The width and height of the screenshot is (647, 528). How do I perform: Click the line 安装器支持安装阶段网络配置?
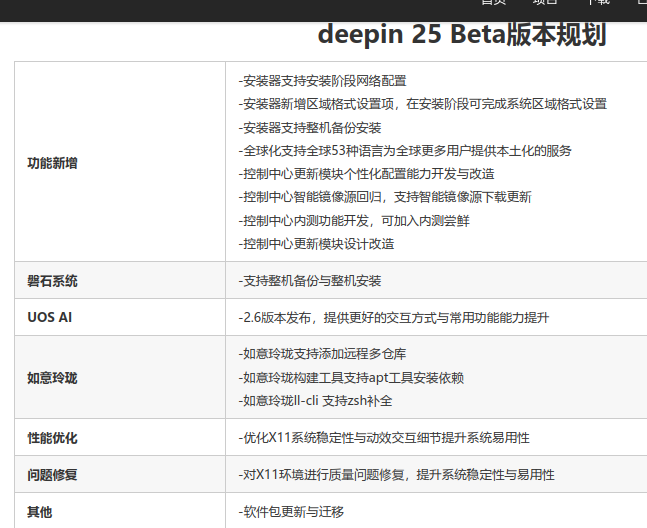point(323,80)
